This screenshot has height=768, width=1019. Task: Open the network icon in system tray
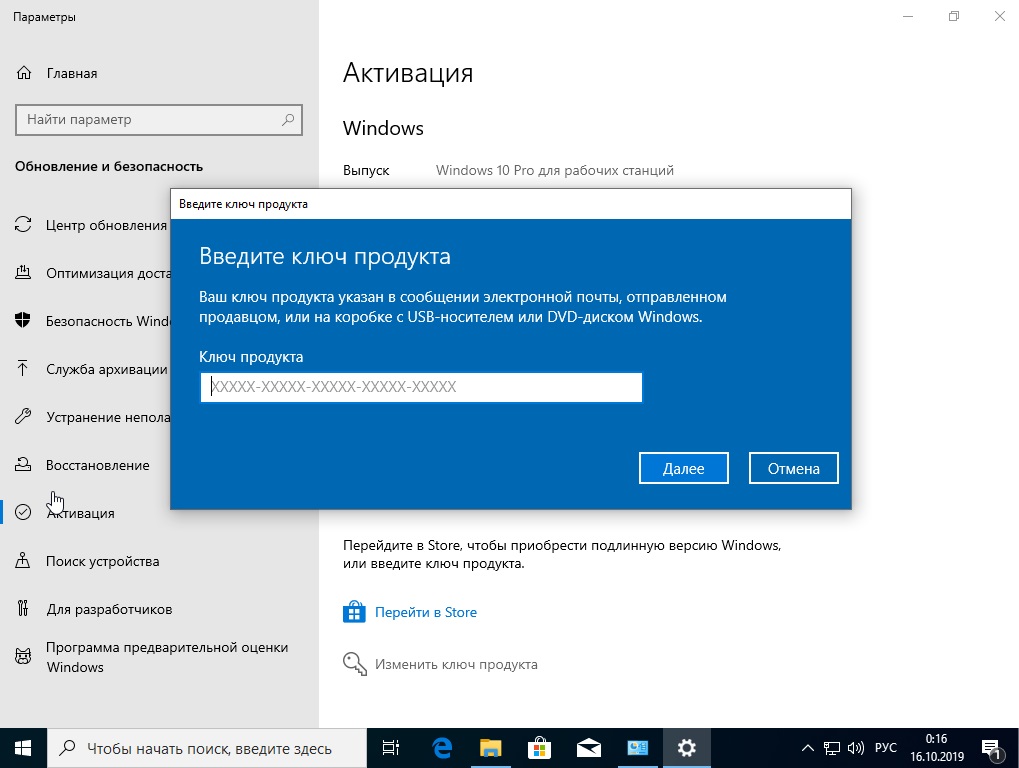coord(832,749)
